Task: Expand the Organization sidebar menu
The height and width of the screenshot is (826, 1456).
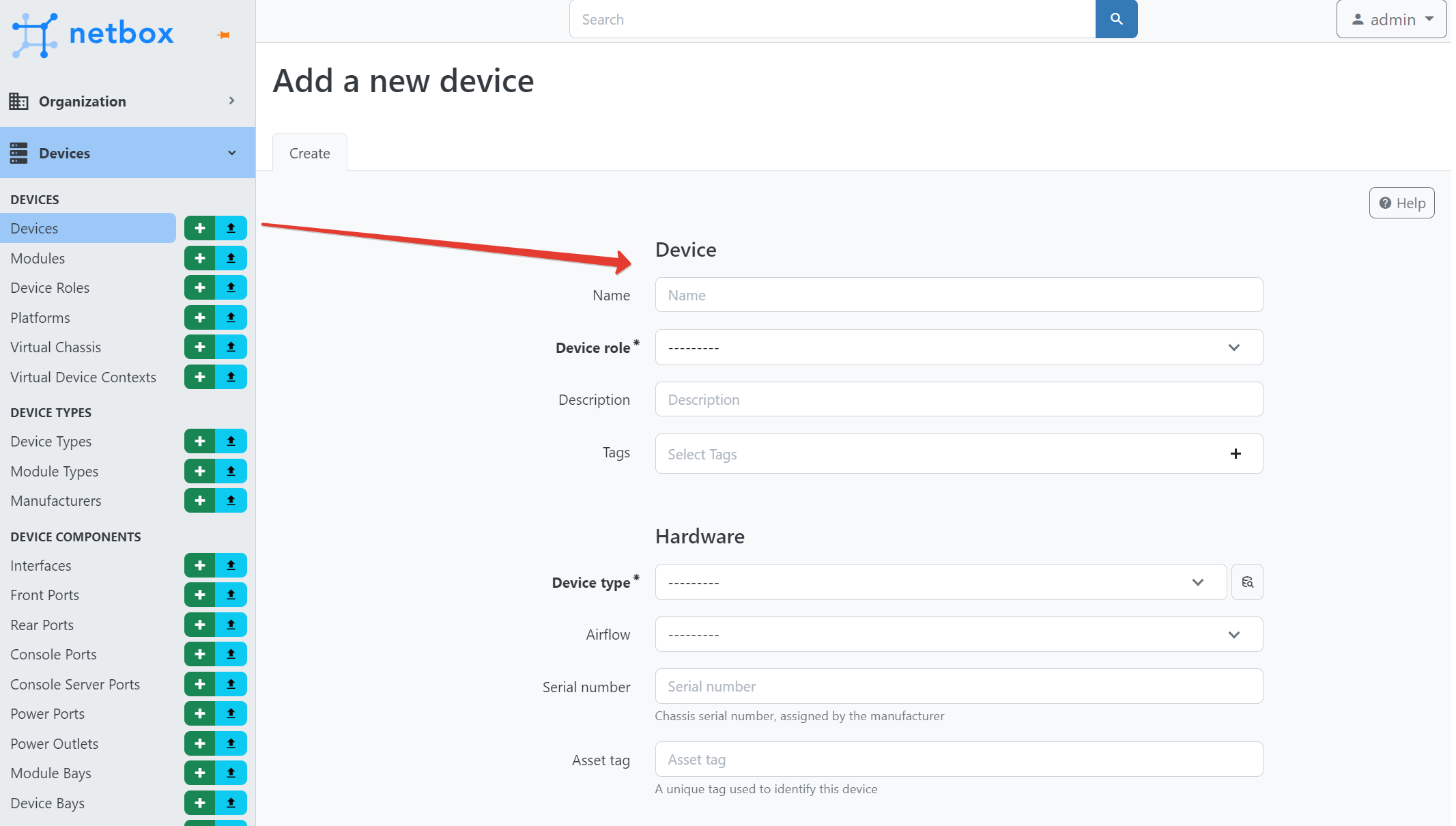Action: tap(128, 101)
